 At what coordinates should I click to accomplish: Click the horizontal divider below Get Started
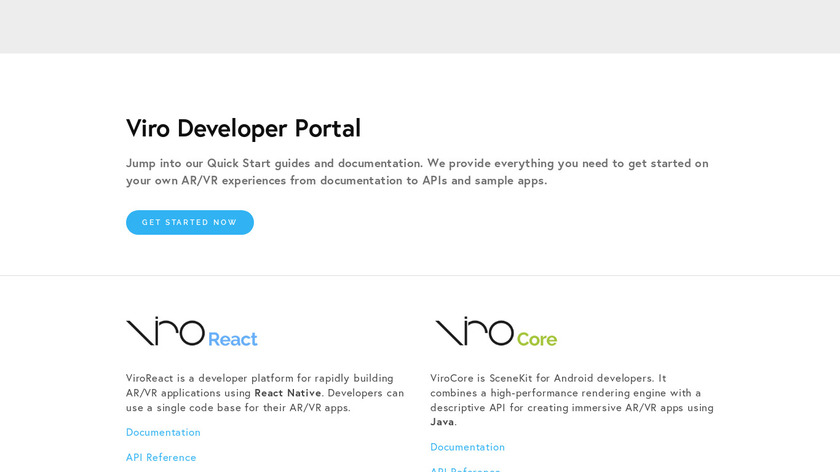tap(420, 275)
